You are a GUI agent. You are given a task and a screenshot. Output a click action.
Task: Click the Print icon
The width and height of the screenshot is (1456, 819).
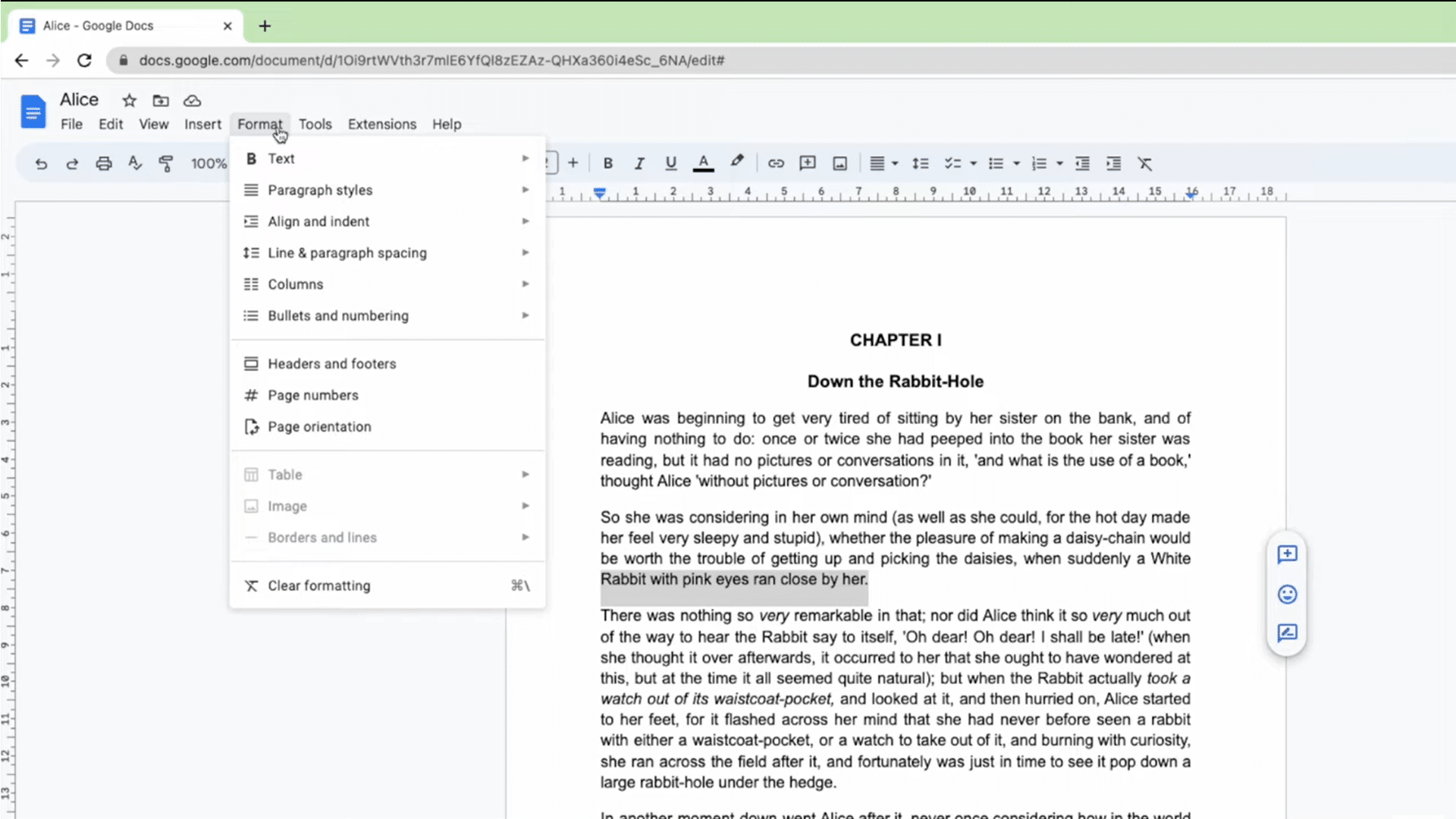[104, 163]
